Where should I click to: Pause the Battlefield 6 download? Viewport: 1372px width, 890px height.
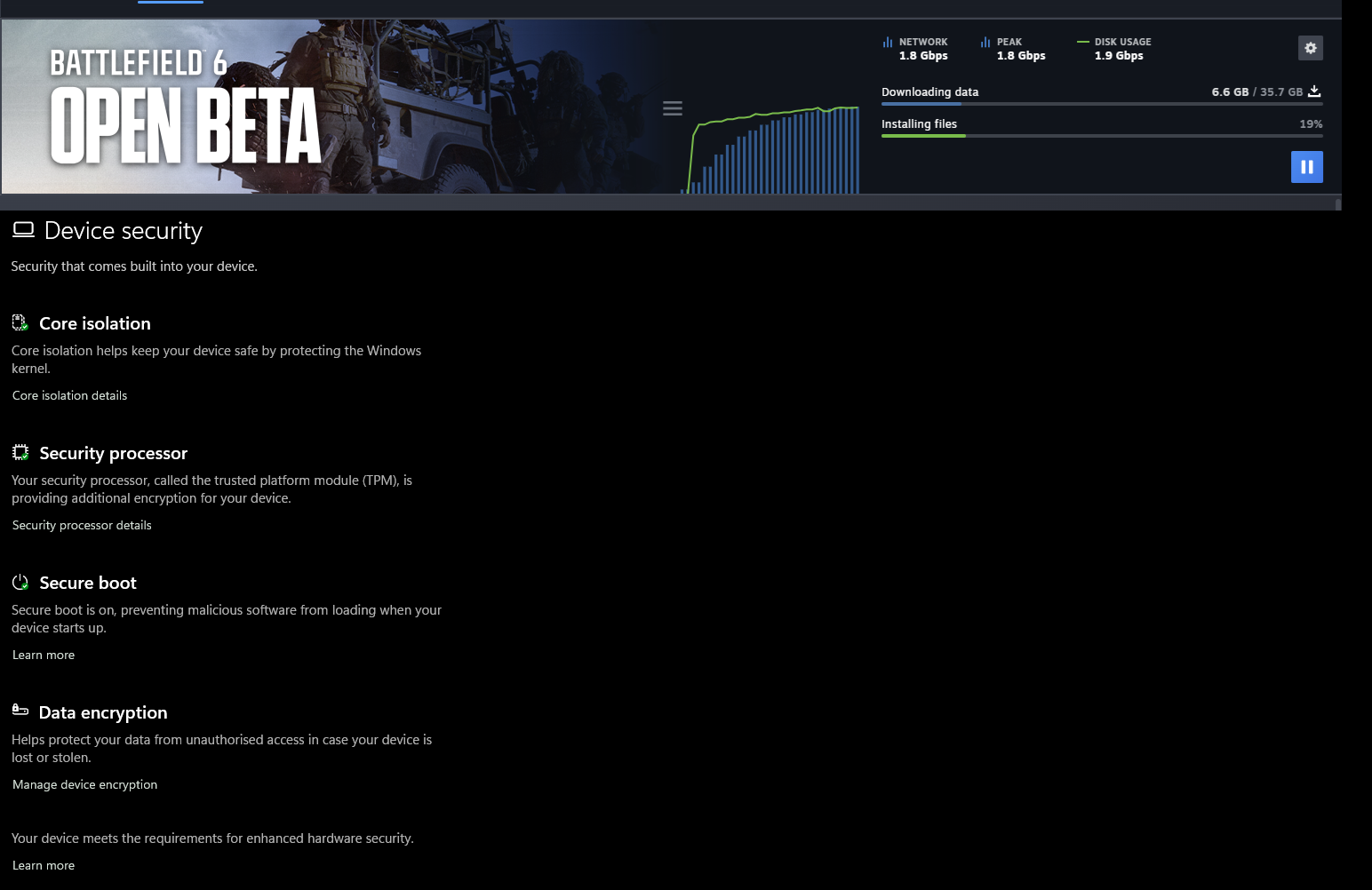click(1306, 167)
